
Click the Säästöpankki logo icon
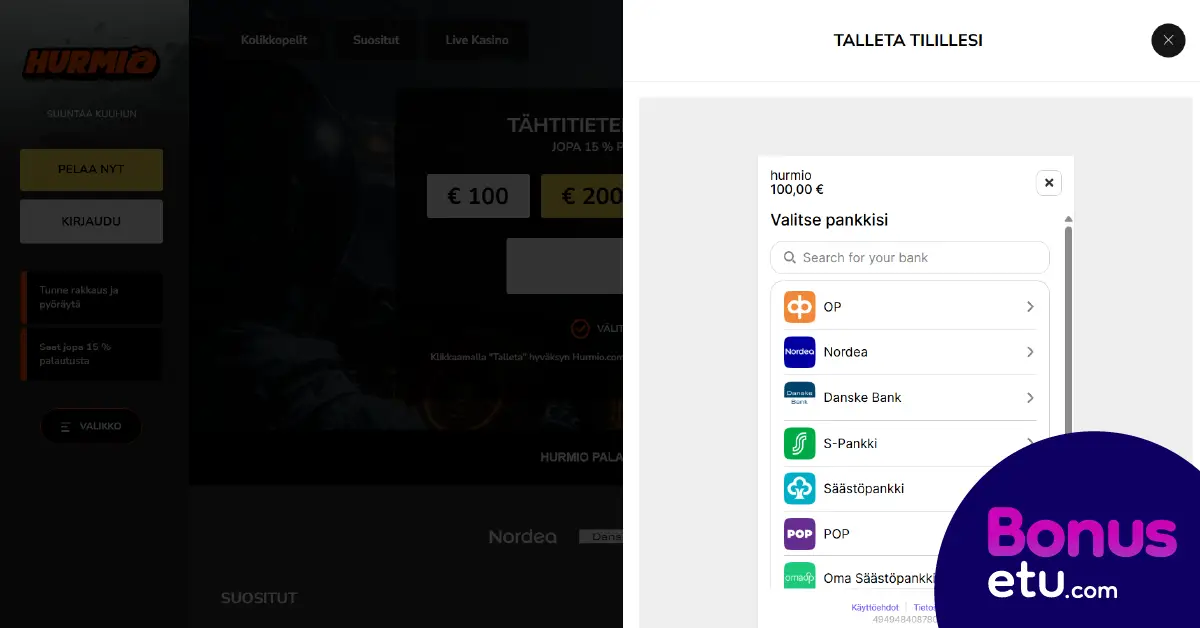pos(799,488)
